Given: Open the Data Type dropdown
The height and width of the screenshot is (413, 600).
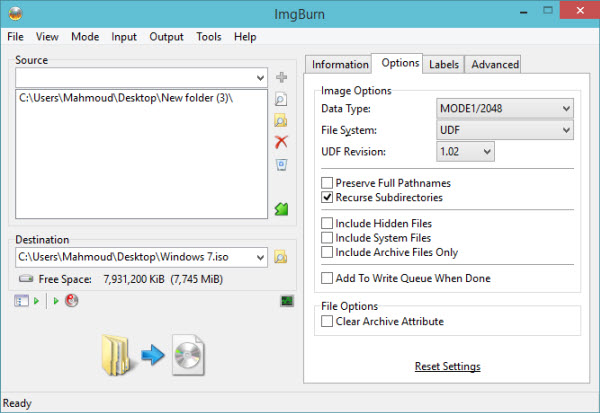Looking at the screenshot, I should pyautogui.click(x=505, y=109).
